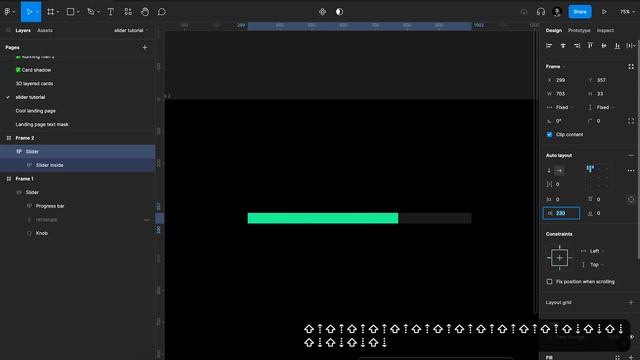The image size is (640, 360).
Task: Open Frame tool dropdown arrow
Action: coord(58,12)
